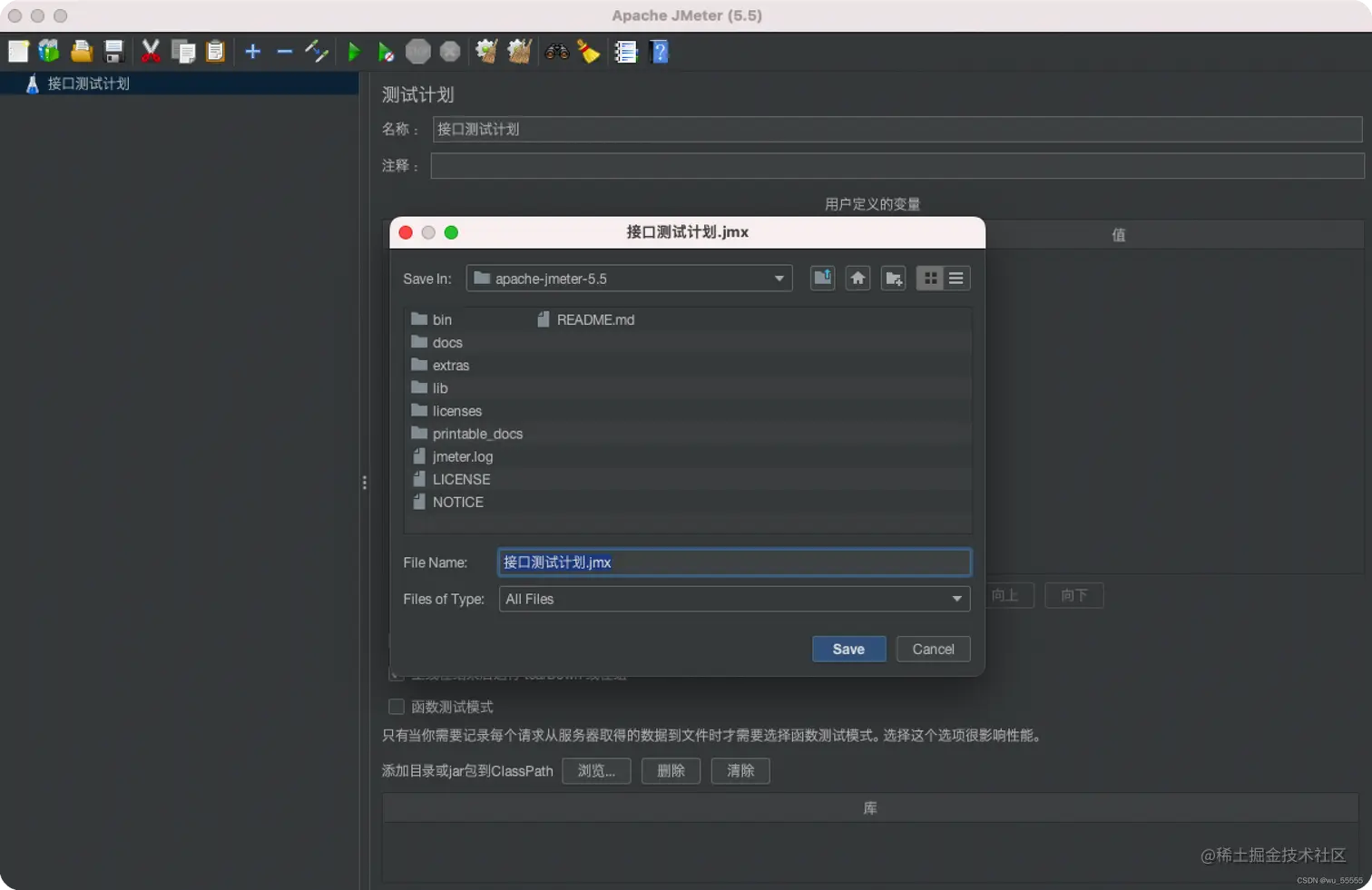Screen dimensions: 1372x890
Task: Create a new folder in save dialog
Action: (893, 278)
